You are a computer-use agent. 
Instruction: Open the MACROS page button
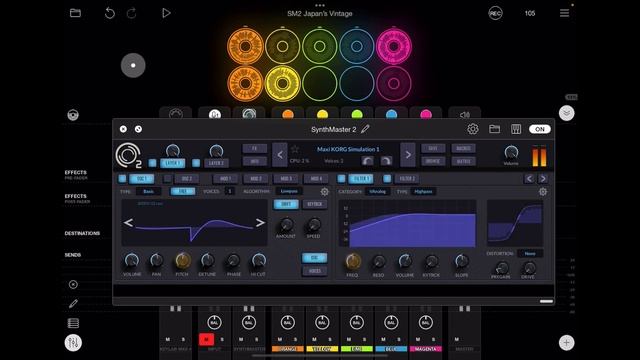[464, 148]
